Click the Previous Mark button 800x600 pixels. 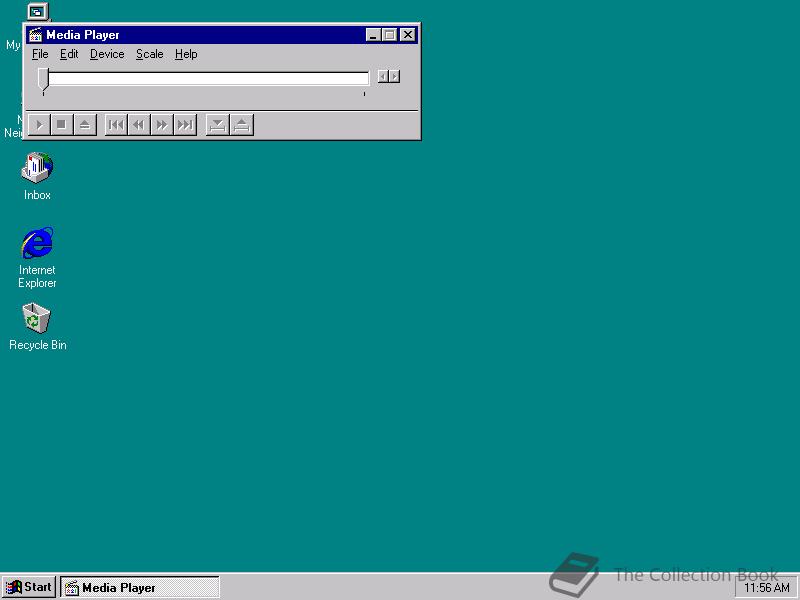(116, 125)
